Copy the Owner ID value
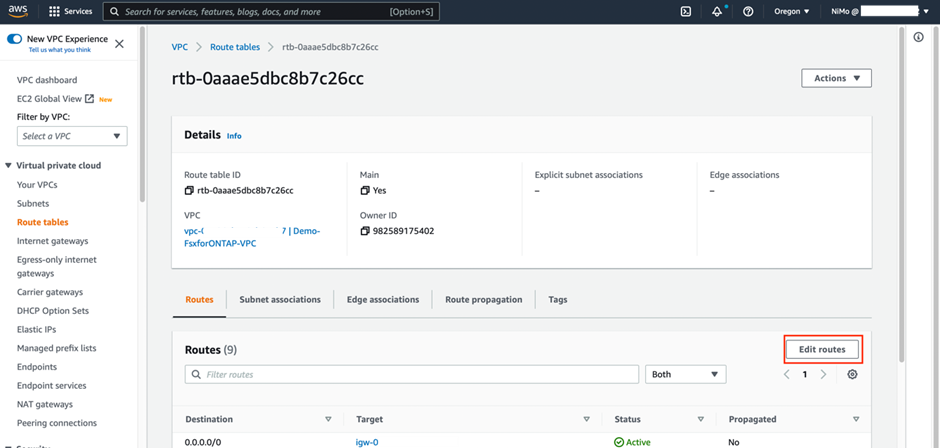This screenshot has width=940, height=448. tap(364, 231)
